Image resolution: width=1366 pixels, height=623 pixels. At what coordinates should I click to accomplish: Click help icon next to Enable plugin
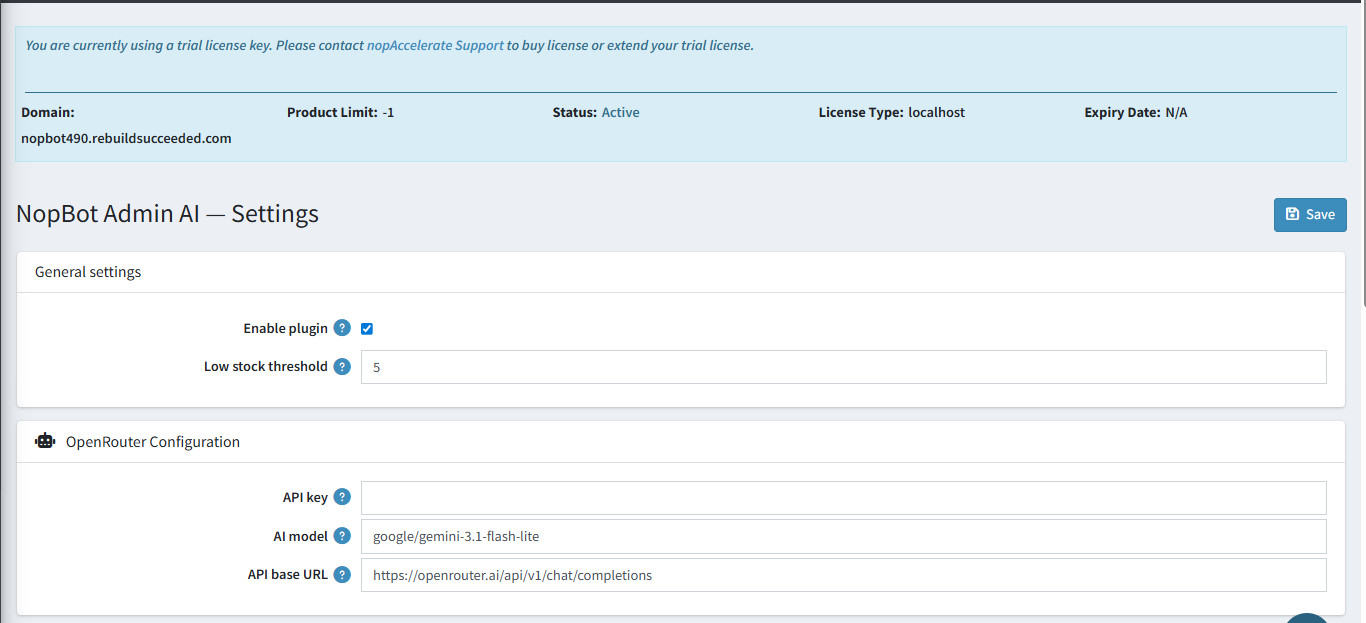(x=342, y=328)
